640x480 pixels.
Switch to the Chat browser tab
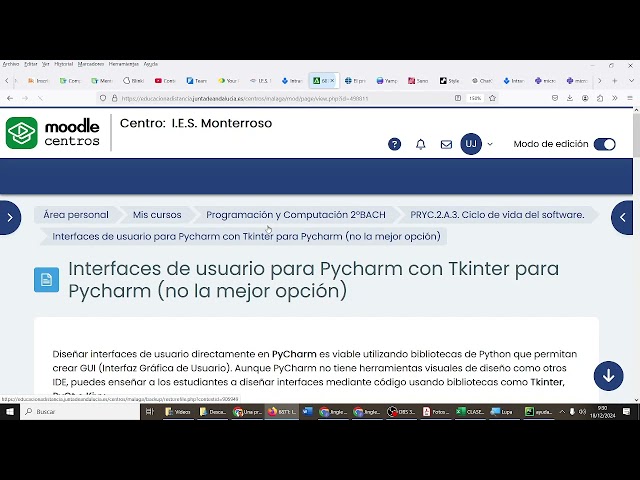(482, 81)
